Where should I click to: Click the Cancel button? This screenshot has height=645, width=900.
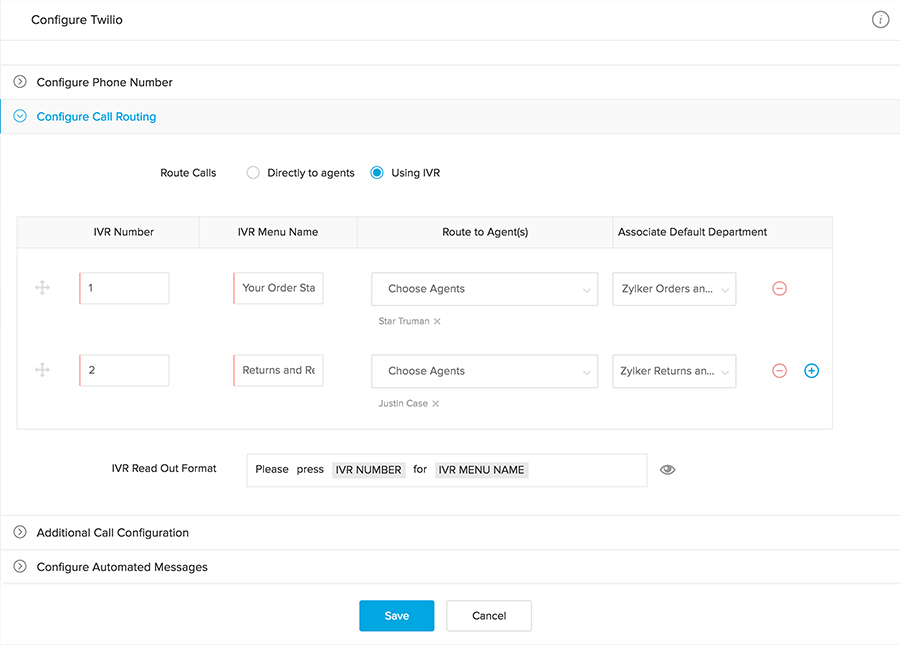coord(489,616)
